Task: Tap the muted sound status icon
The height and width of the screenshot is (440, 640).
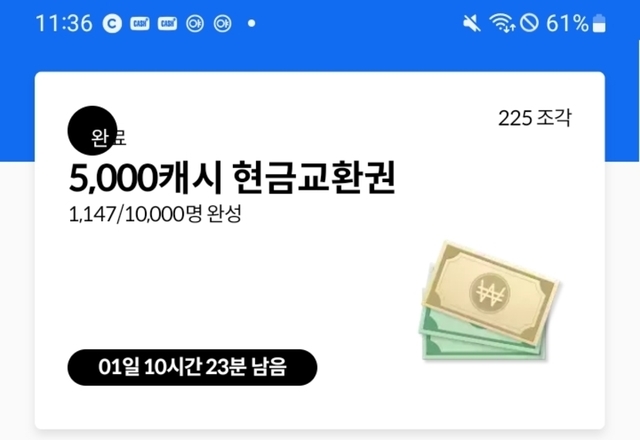Action: click(472, 23)
